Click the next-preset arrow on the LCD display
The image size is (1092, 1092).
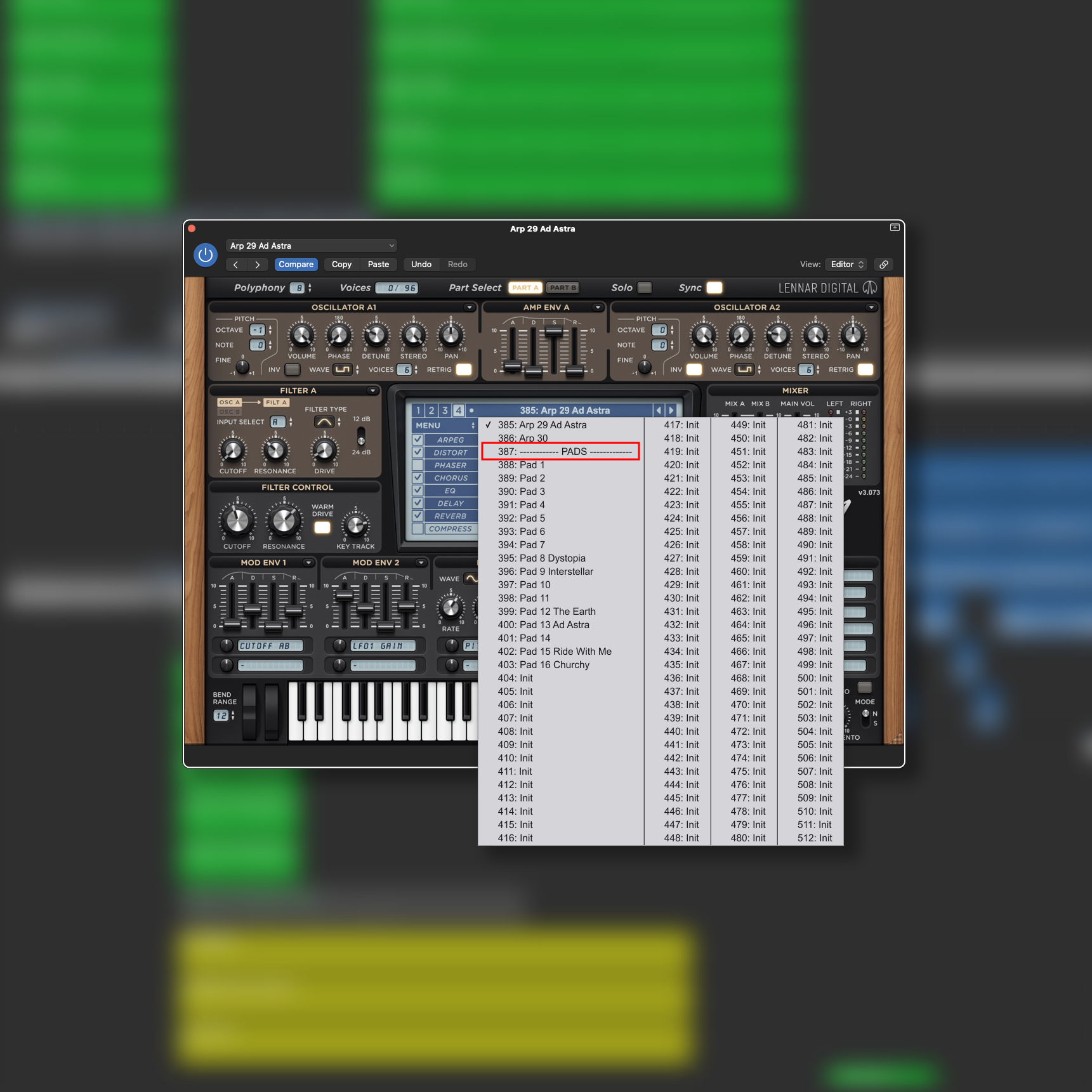coord(672,410)
